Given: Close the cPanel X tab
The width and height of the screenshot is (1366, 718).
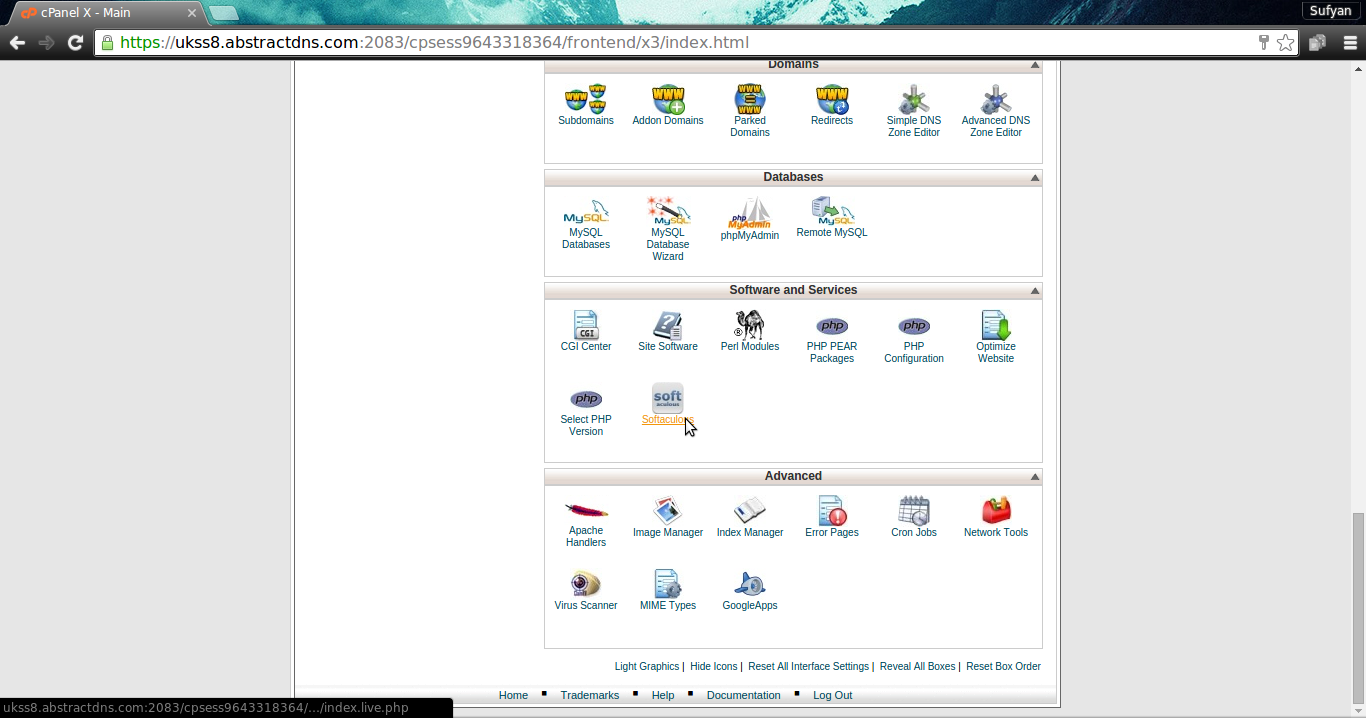Looking at the screenshot, I should tap(192, 13).
